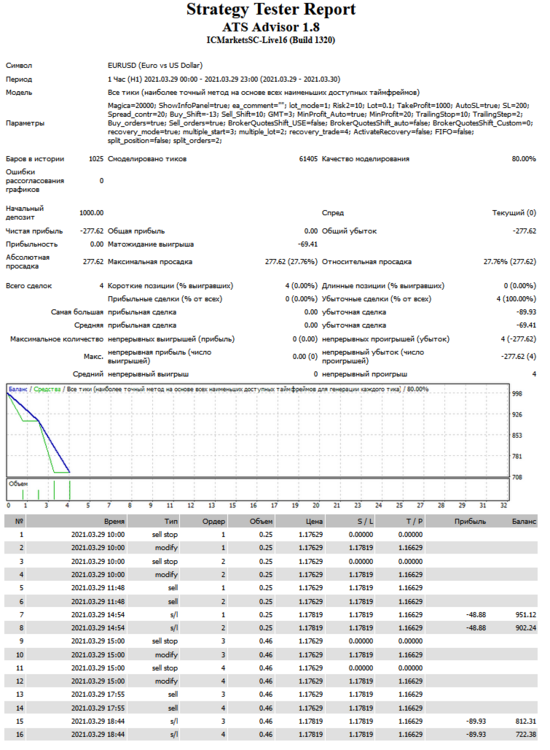Screen dimensions: 550x750
Task: Click modeled ticks value '61405'
Action: [308, 159]
